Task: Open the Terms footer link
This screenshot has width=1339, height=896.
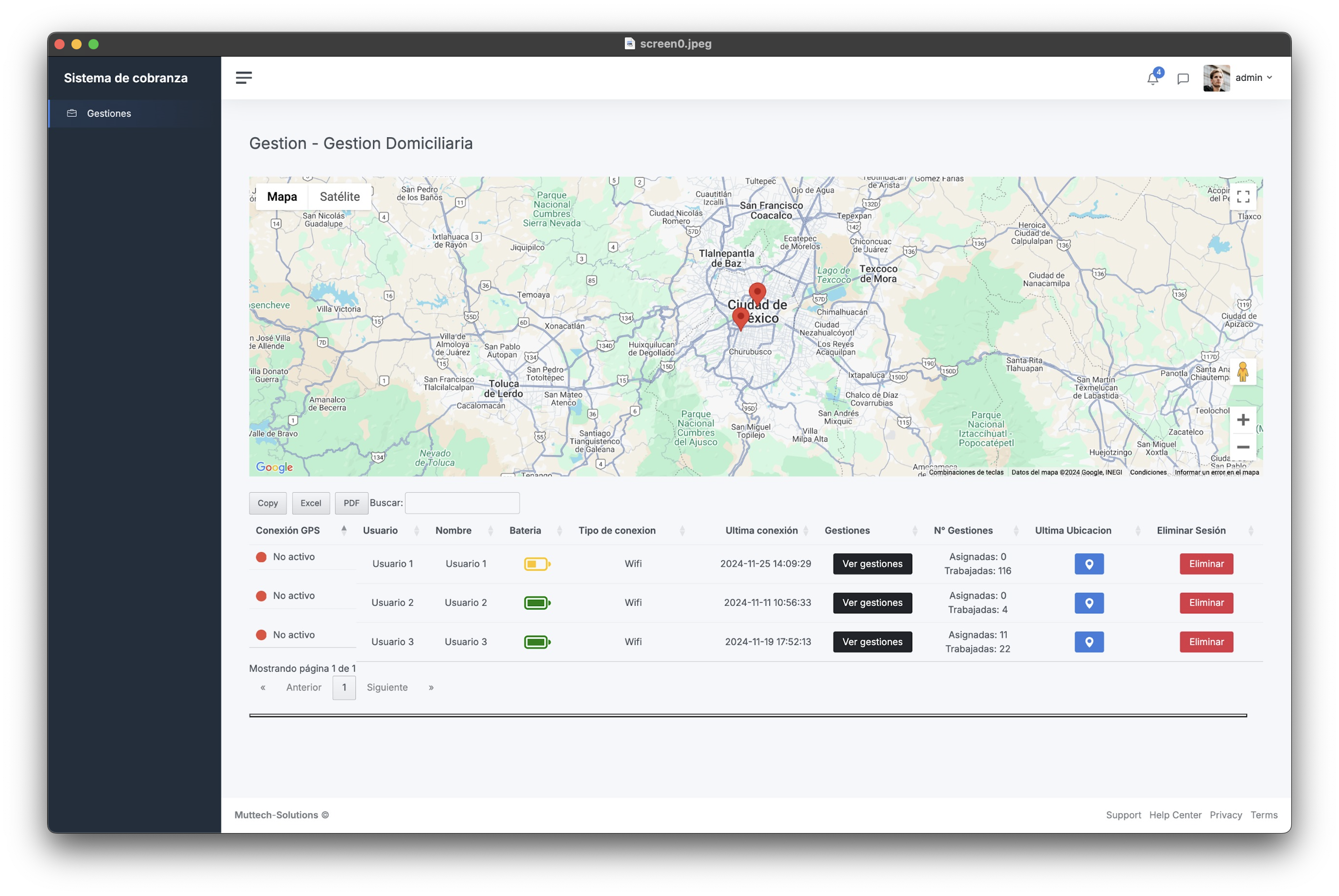Action: coord(1264,815)
